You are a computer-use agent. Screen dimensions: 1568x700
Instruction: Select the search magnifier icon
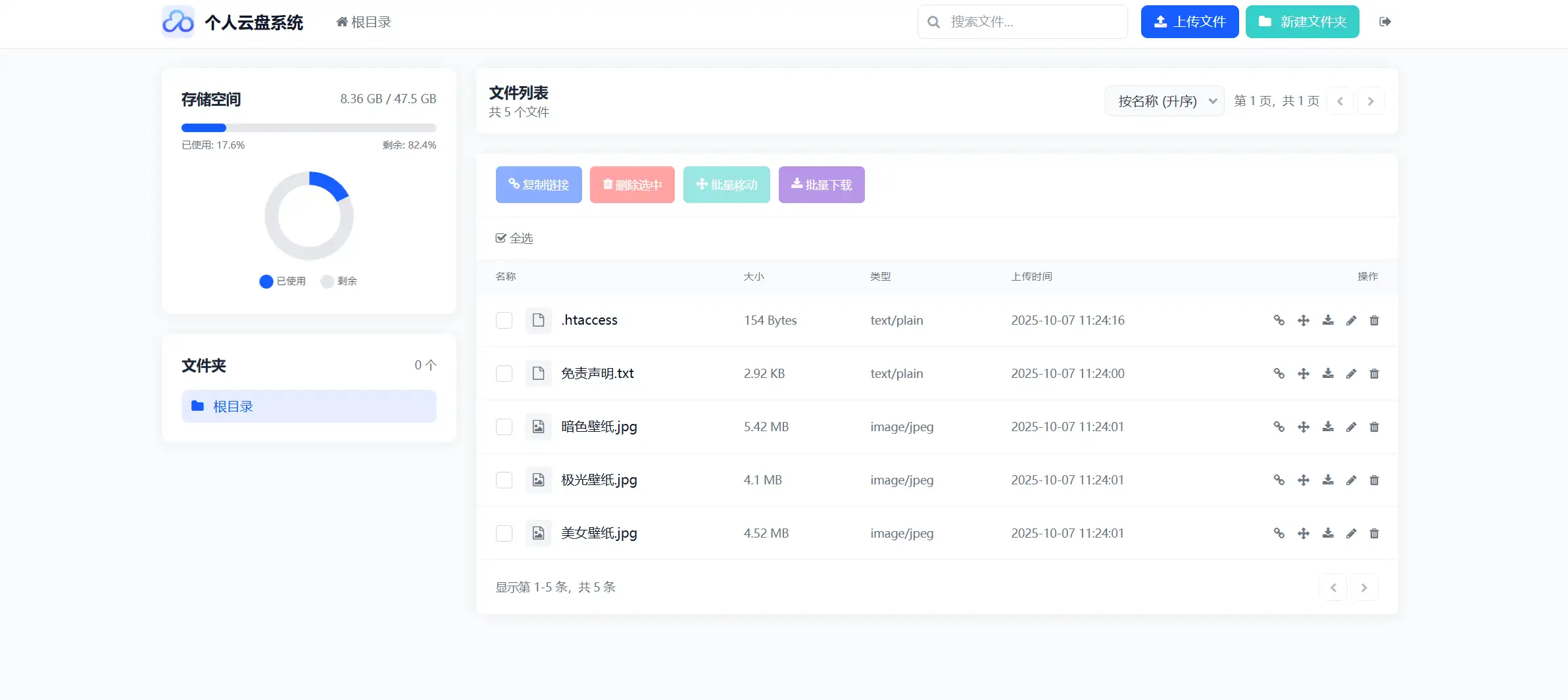coord(933,22)
